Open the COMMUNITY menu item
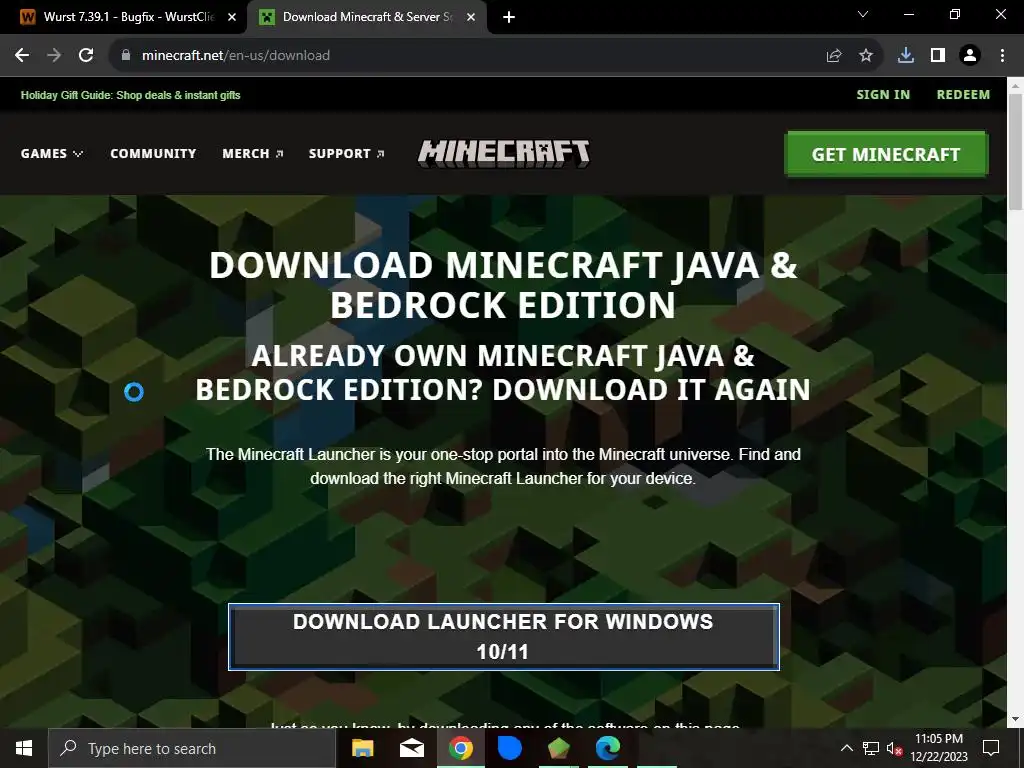The image size is (1024, 768). coord(153,153)
